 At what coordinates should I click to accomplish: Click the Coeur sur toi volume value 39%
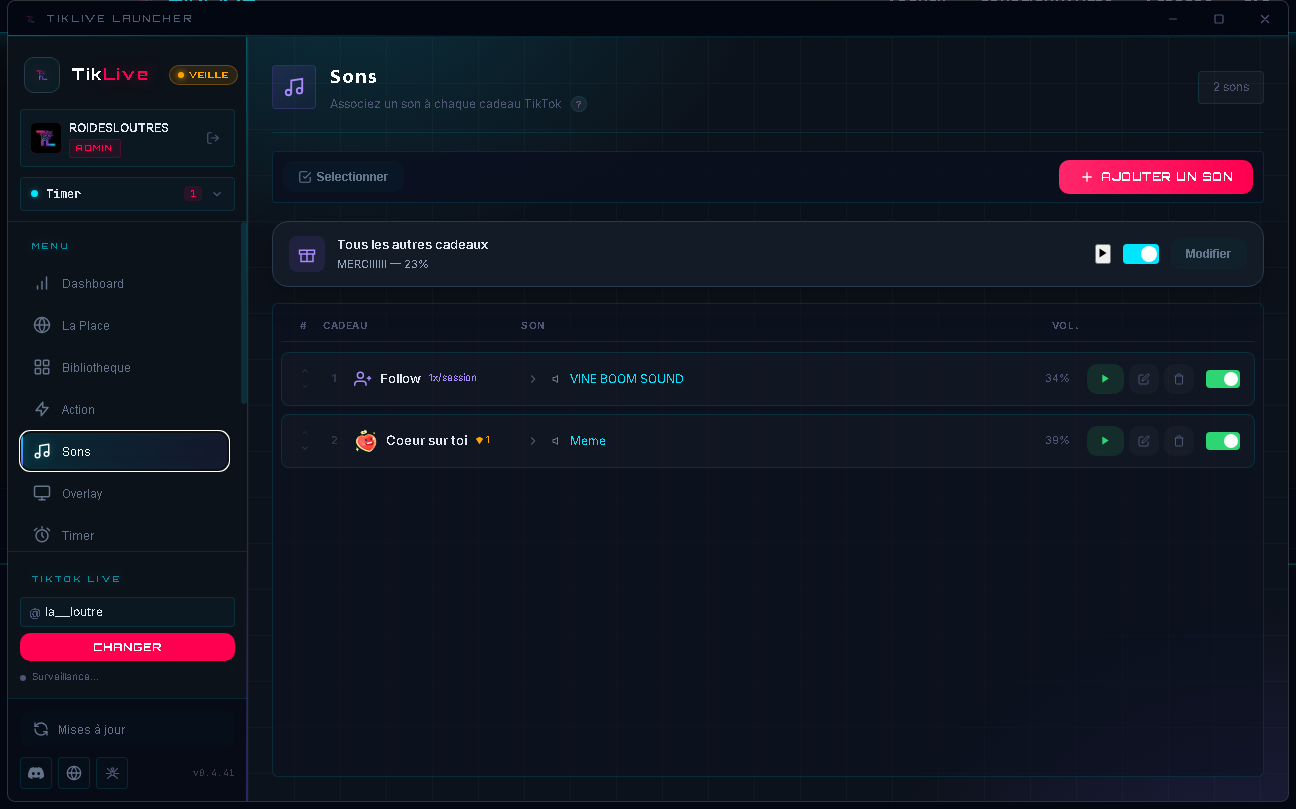coord(1057,441)
